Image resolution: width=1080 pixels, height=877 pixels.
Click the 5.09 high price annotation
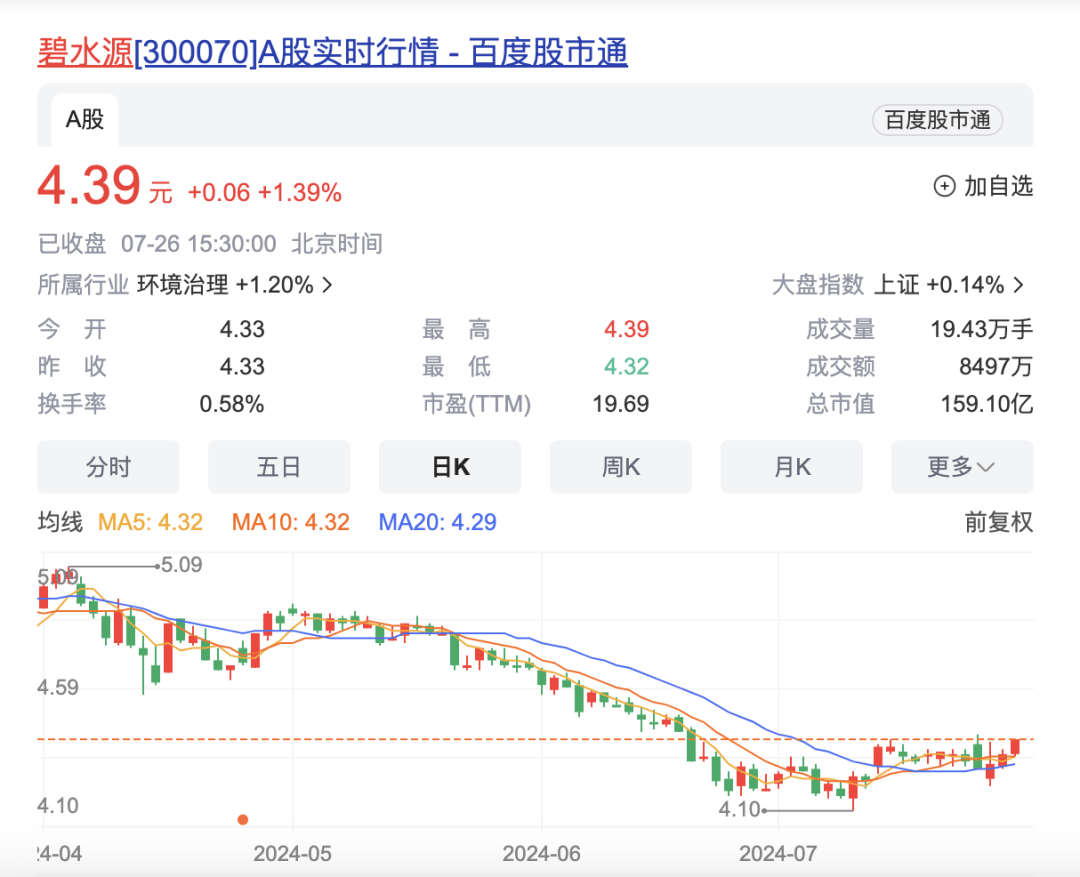click(x=181, y=565)
